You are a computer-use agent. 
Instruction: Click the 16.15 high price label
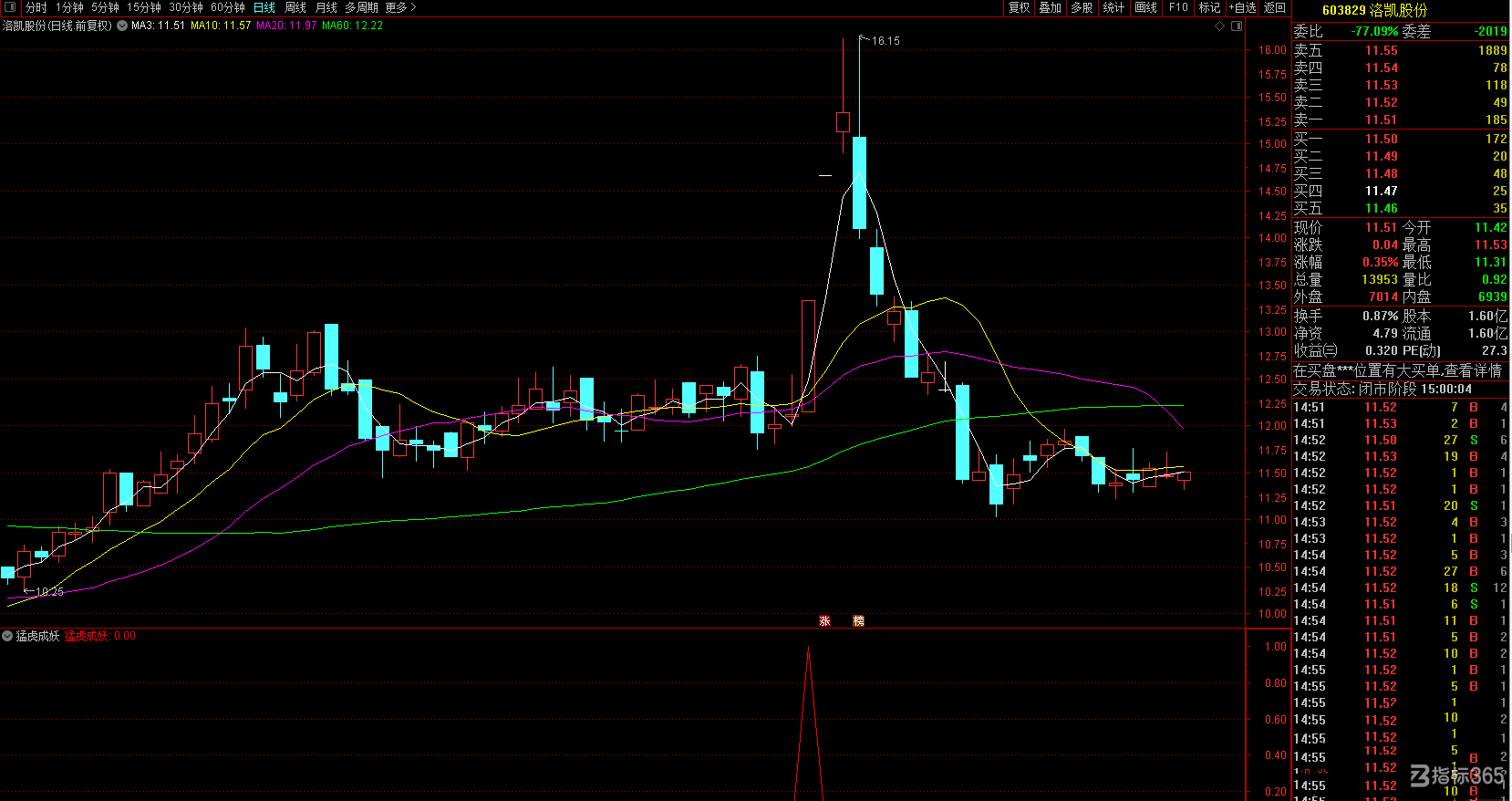click(885, 41)
